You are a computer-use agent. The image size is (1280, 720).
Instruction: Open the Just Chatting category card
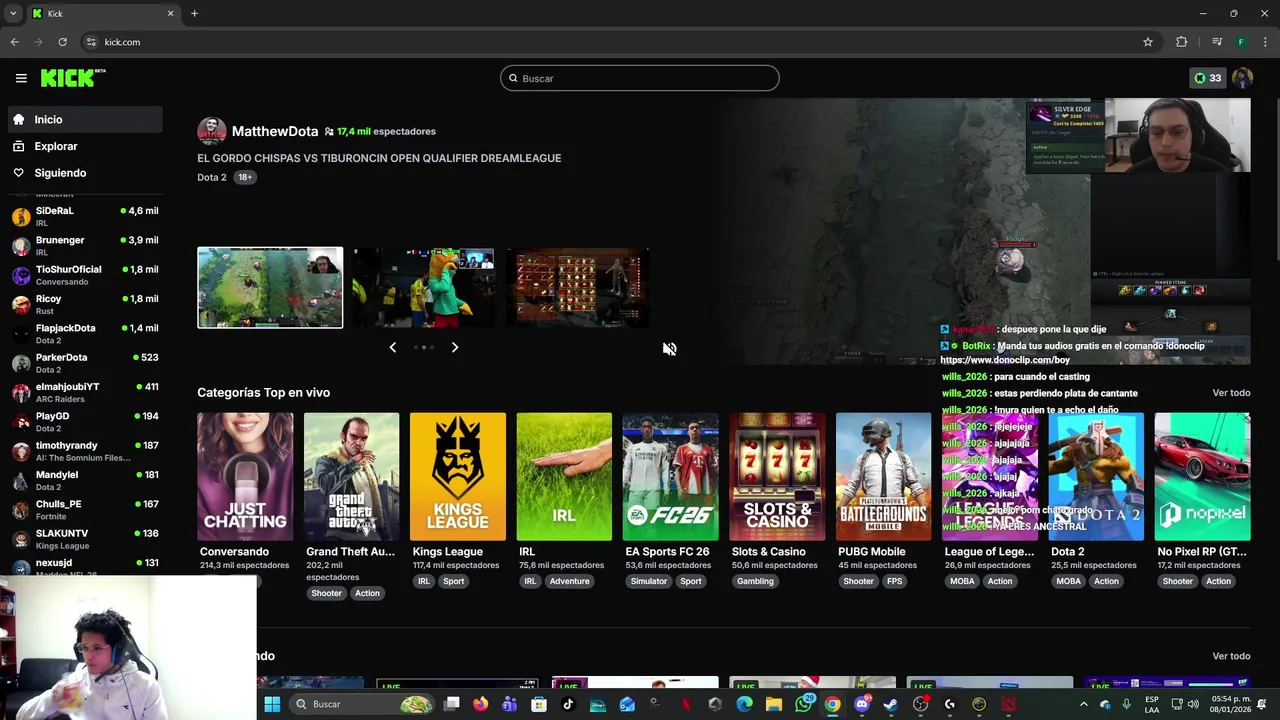(x=245, y=476)
